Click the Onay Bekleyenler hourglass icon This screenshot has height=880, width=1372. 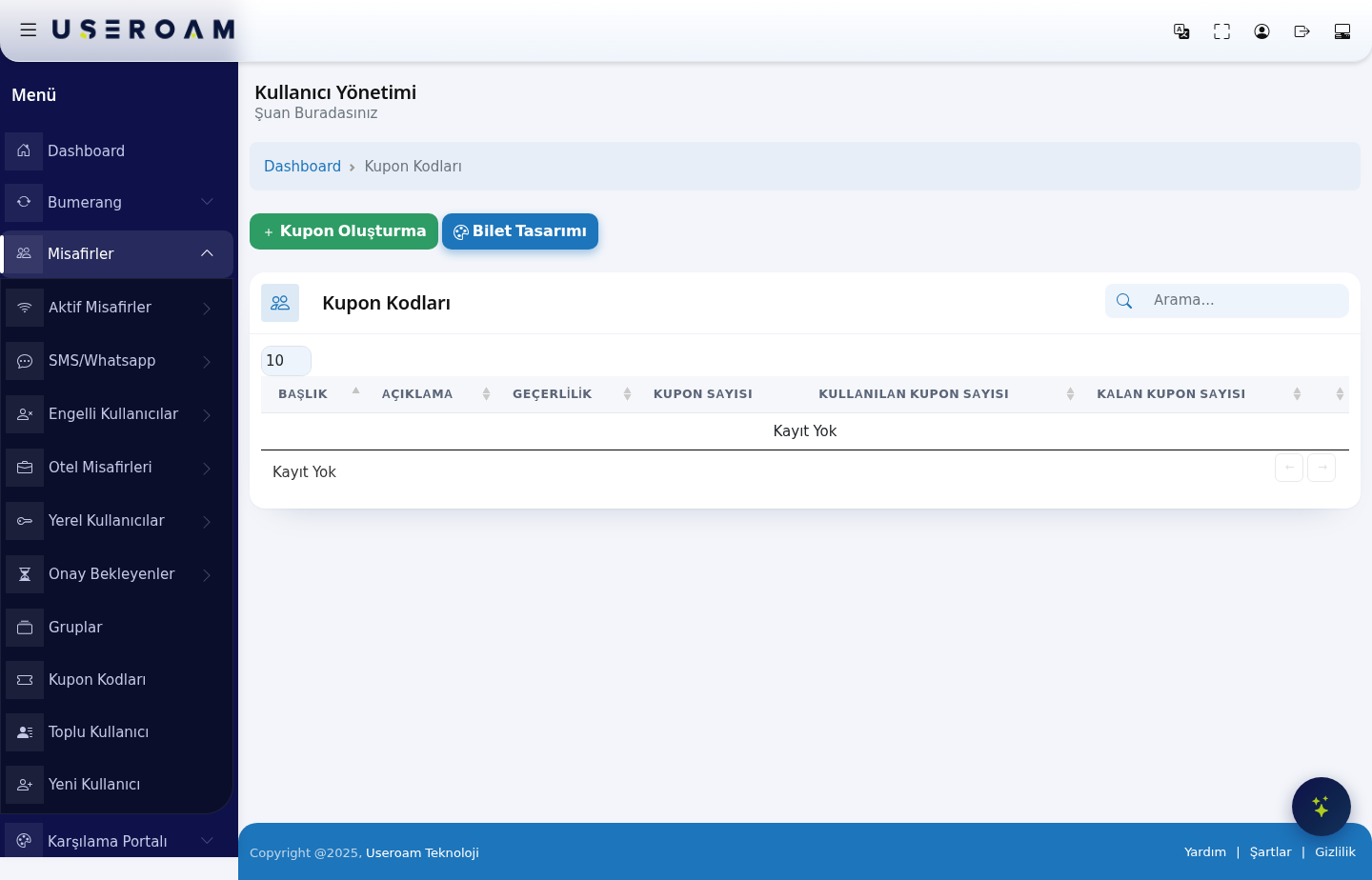25,574
